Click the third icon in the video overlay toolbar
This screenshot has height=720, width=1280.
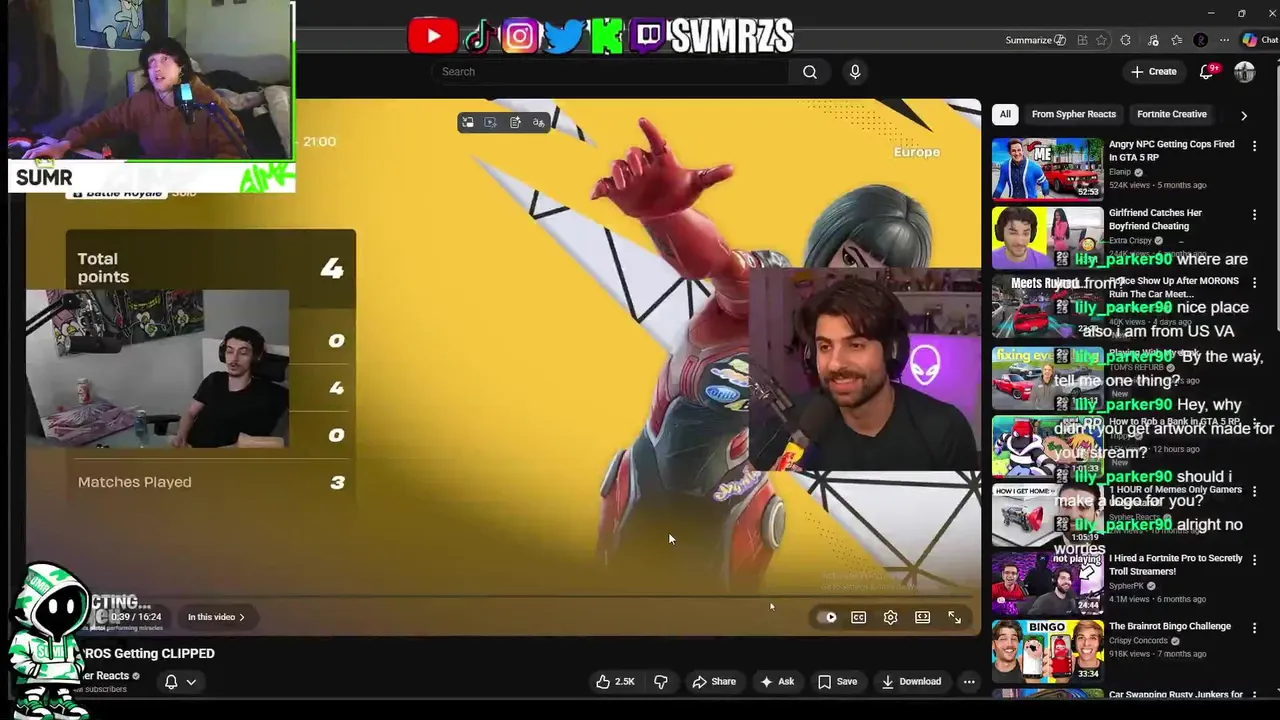(515, 123)
